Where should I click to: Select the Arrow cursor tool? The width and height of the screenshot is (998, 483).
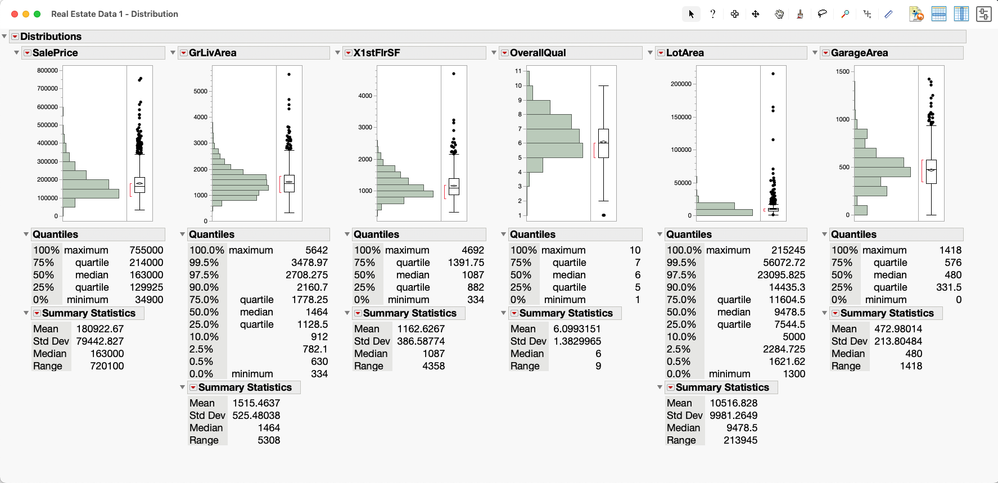coord(691,14)
